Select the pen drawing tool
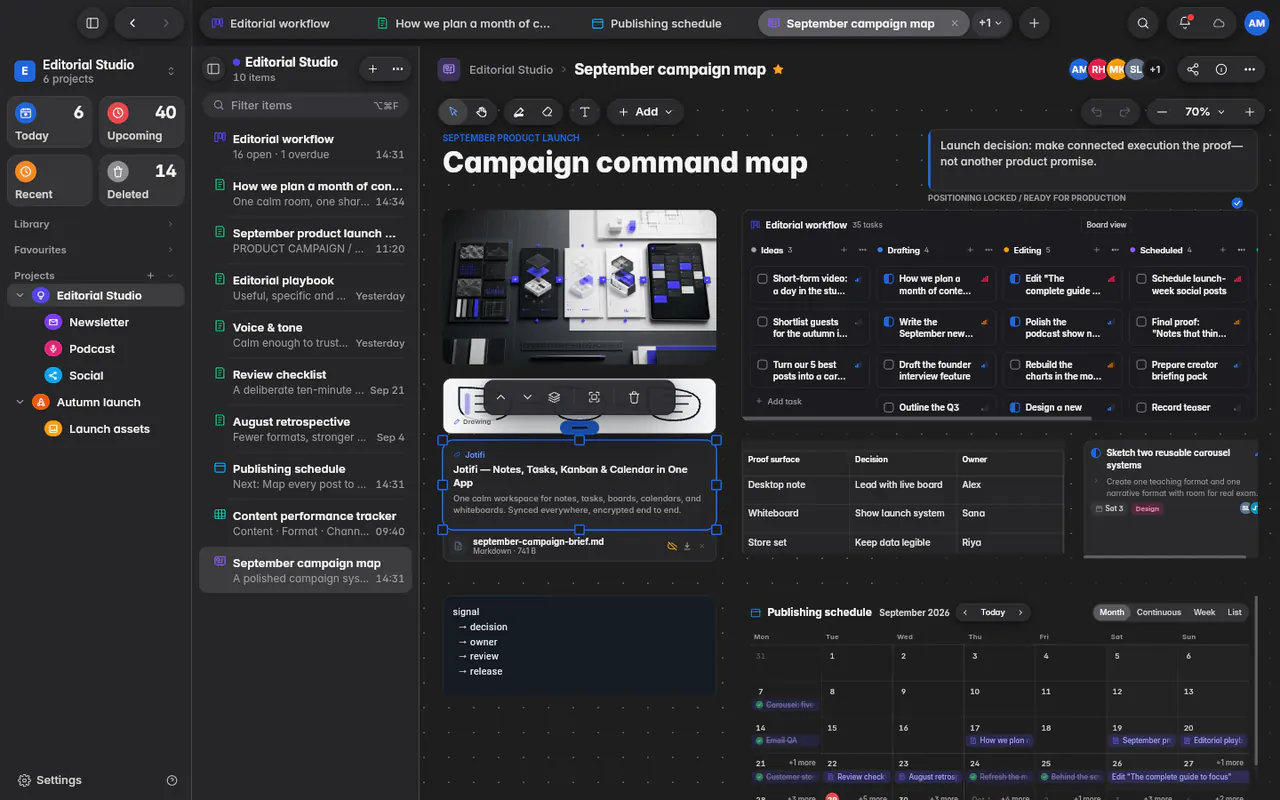Screen dimensions: 1280x800 (518, 112)
